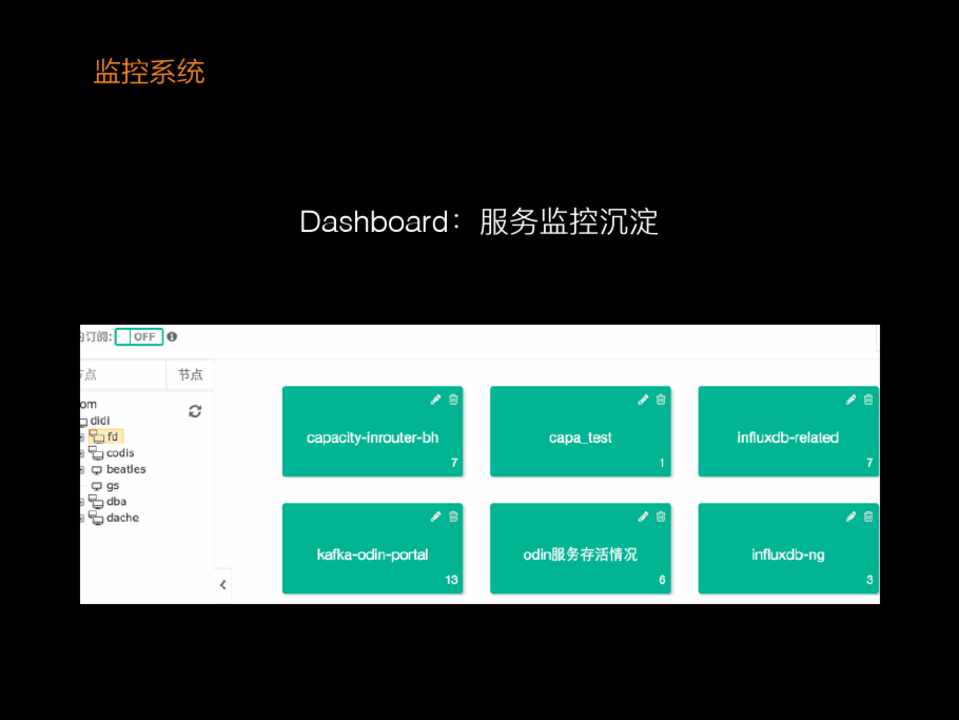Select the fd node in the tree
959x720 pixels.
[112, 437]
